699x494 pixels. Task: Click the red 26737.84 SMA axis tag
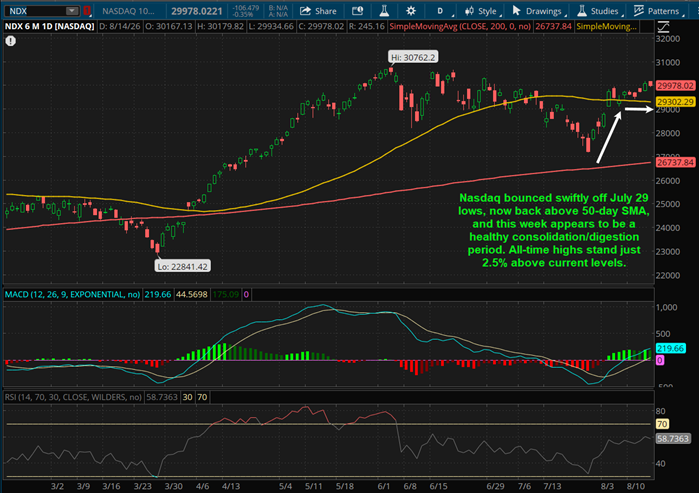click(675, 162)
